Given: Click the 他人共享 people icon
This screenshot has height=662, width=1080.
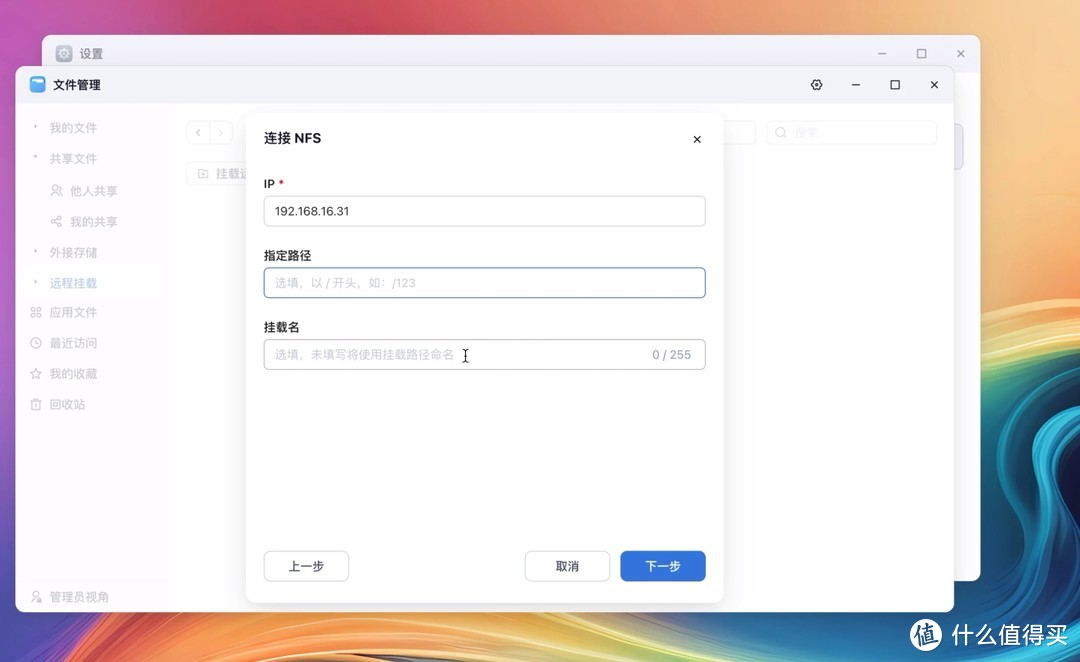Looking at the screenshot, I should (56, 191).
